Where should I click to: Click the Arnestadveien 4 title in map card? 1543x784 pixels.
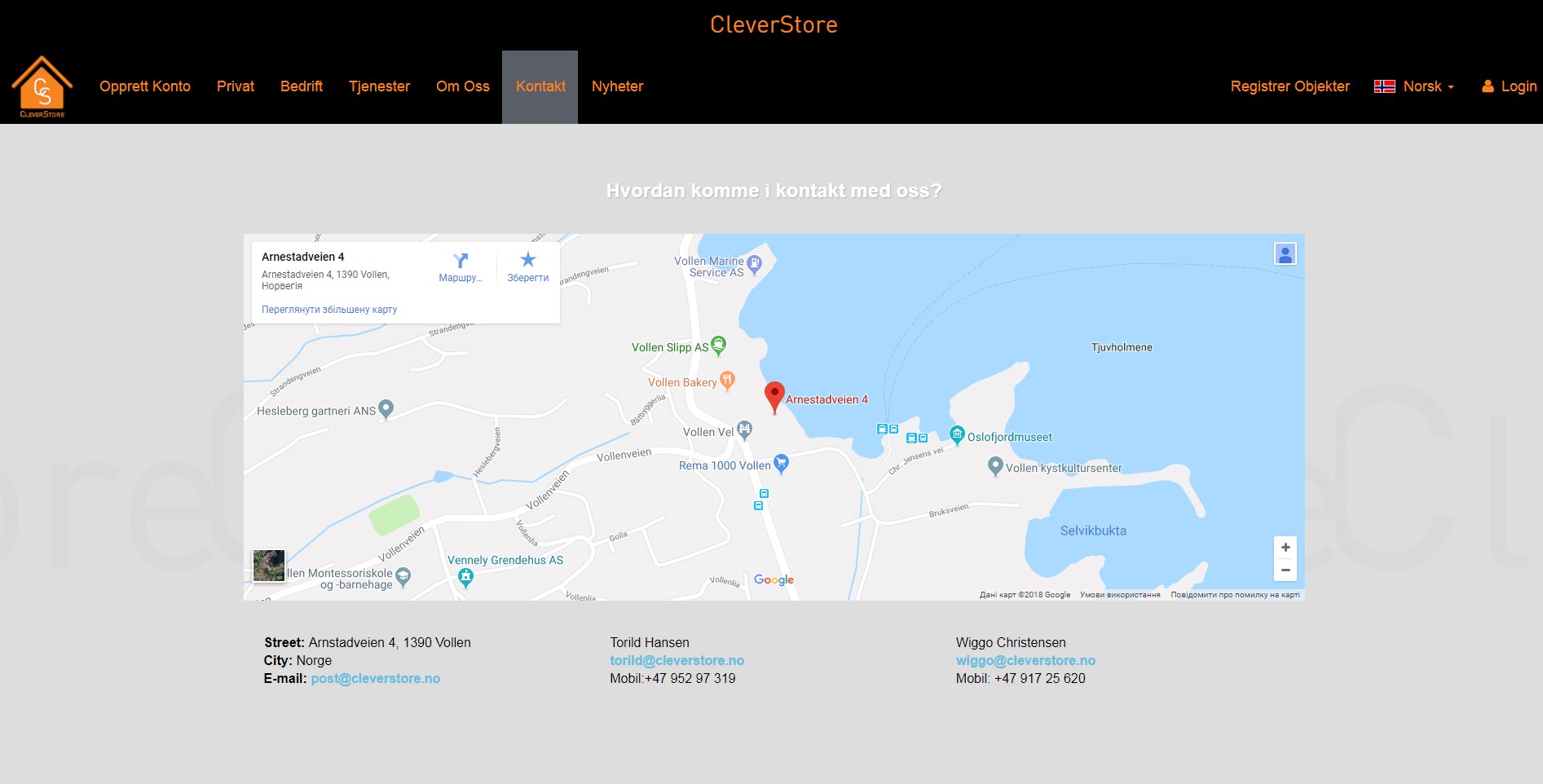tap(302, 257)
